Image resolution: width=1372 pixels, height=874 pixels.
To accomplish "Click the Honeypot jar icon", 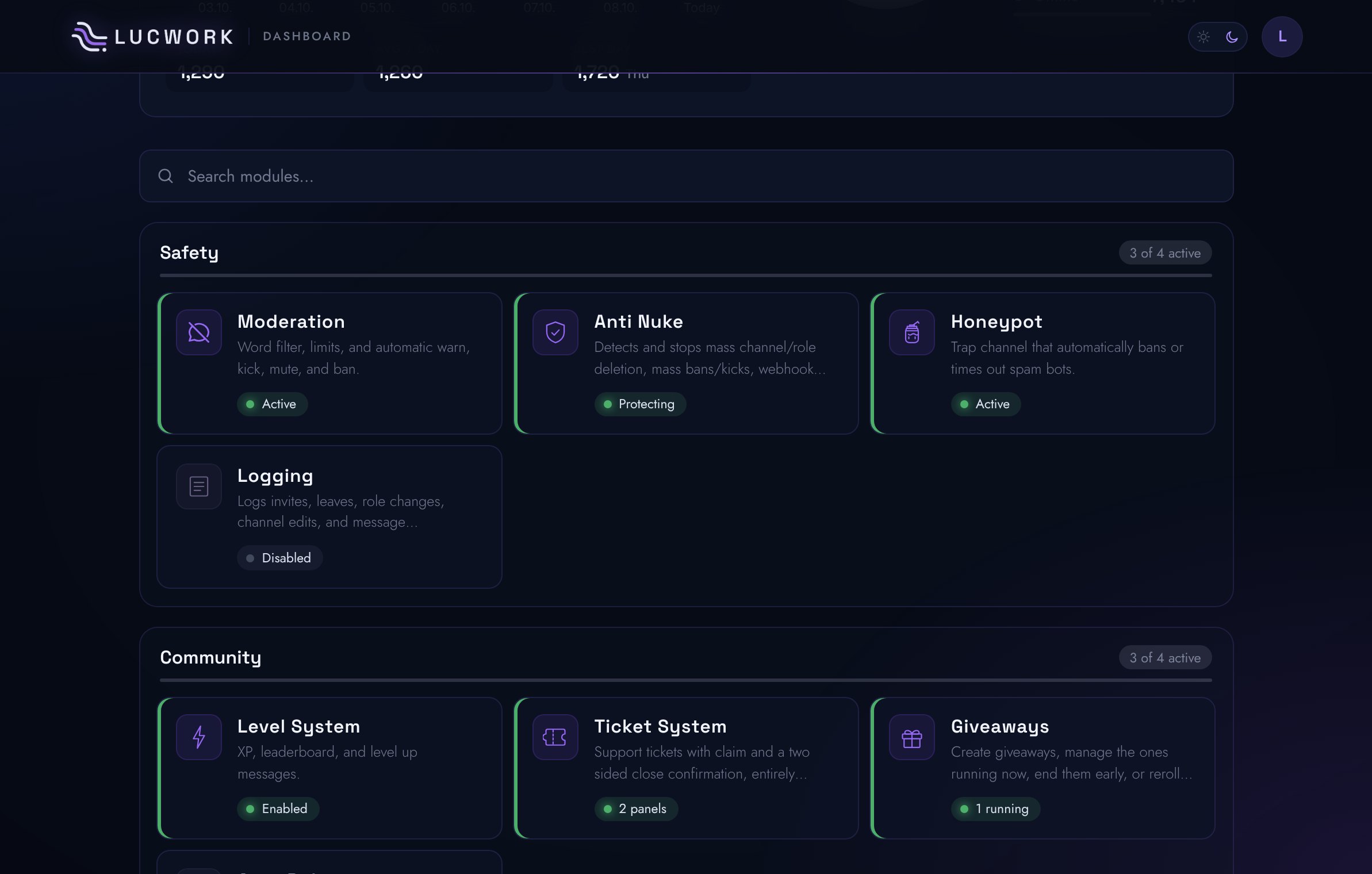I will (x=912, y=332).
